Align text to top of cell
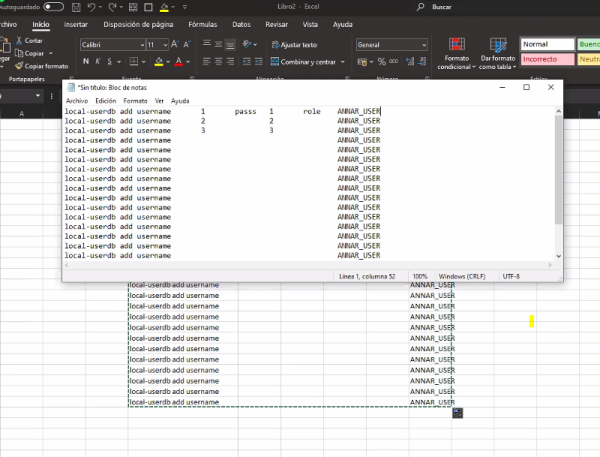Image resolution: width=600 pixels, height=457 pixels. click(x=207, y=44)
